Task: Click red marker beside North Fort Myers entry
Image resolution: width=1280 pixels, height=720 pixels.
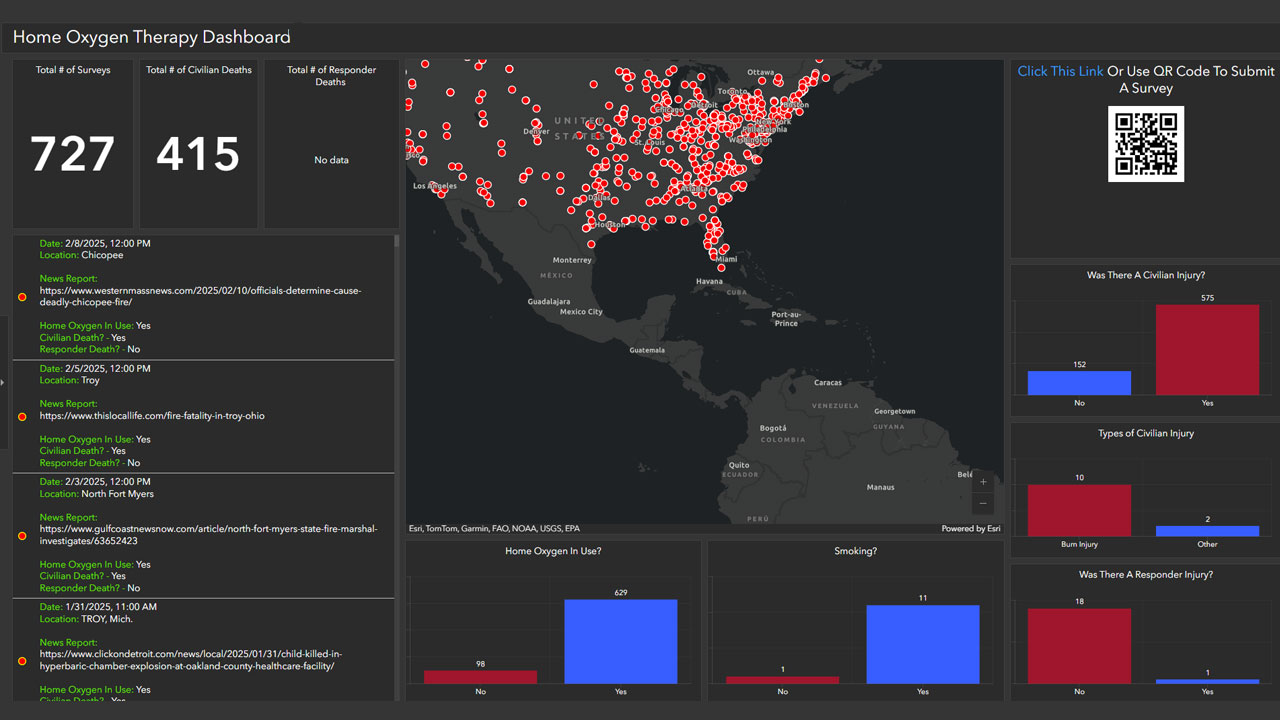Action: pos(22,536)
